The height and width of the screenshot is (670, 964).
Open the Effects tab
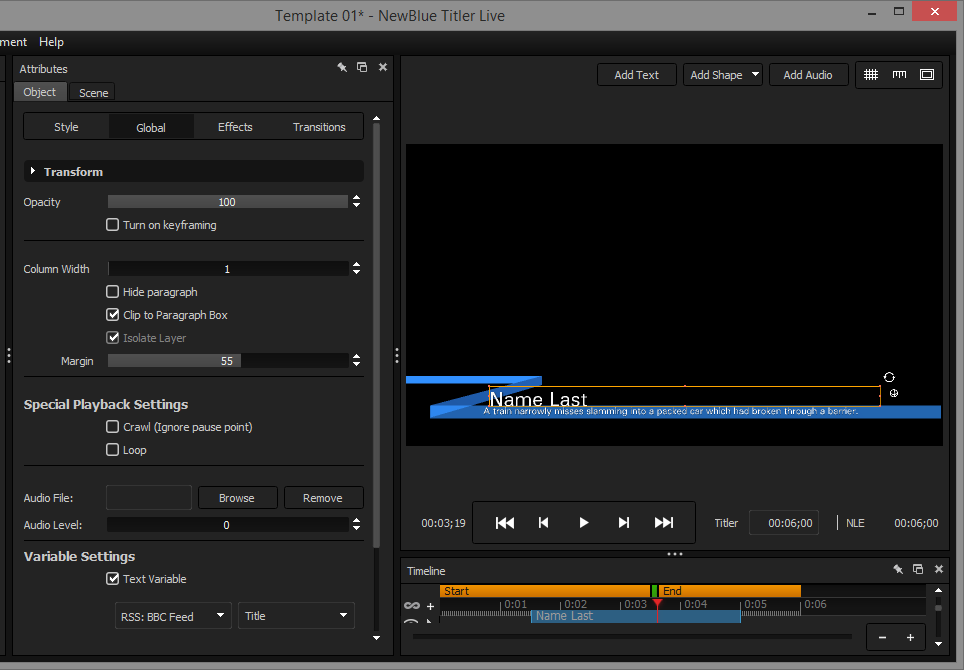pyautogui.click(x=235, y=127)
